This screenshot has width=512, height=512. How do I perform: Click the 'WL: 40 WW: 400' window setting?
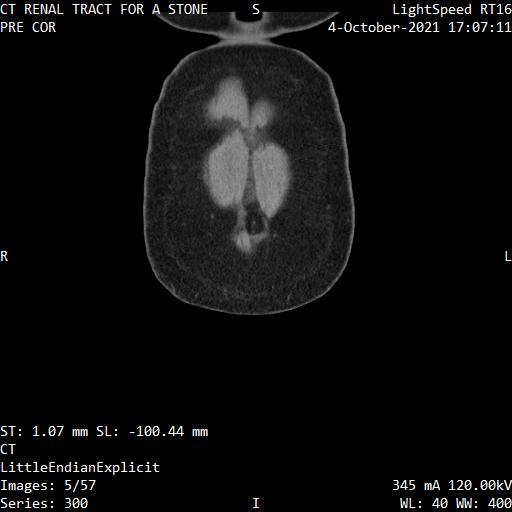[x=456, y=503]
